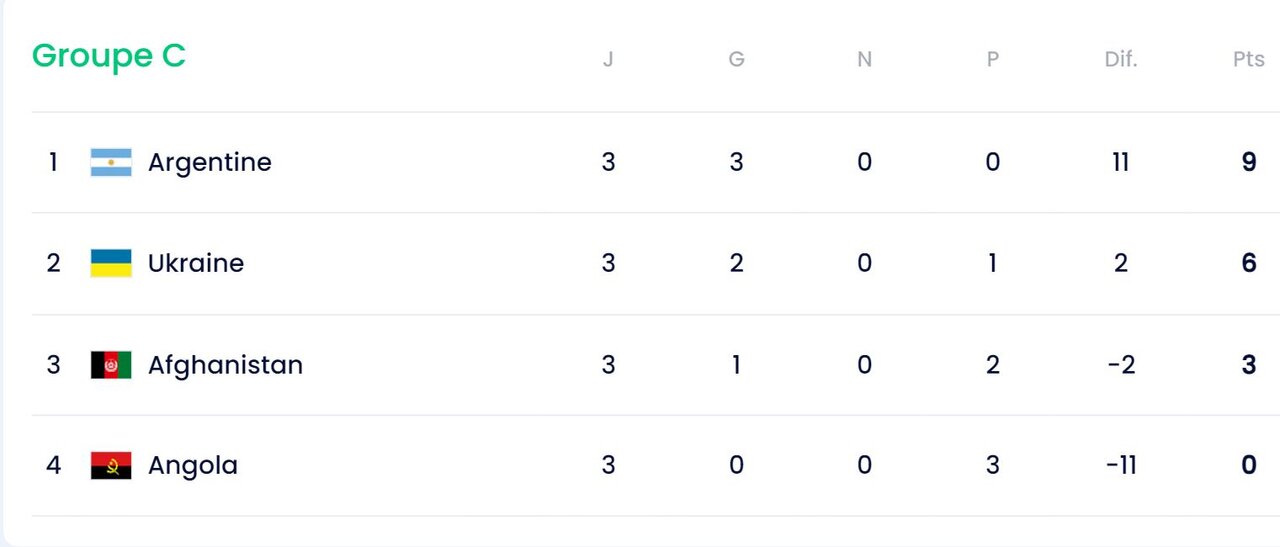The image size is (1280, 547).
Task: Click the Angola flag icon
Action: click(x=111, y=465)
